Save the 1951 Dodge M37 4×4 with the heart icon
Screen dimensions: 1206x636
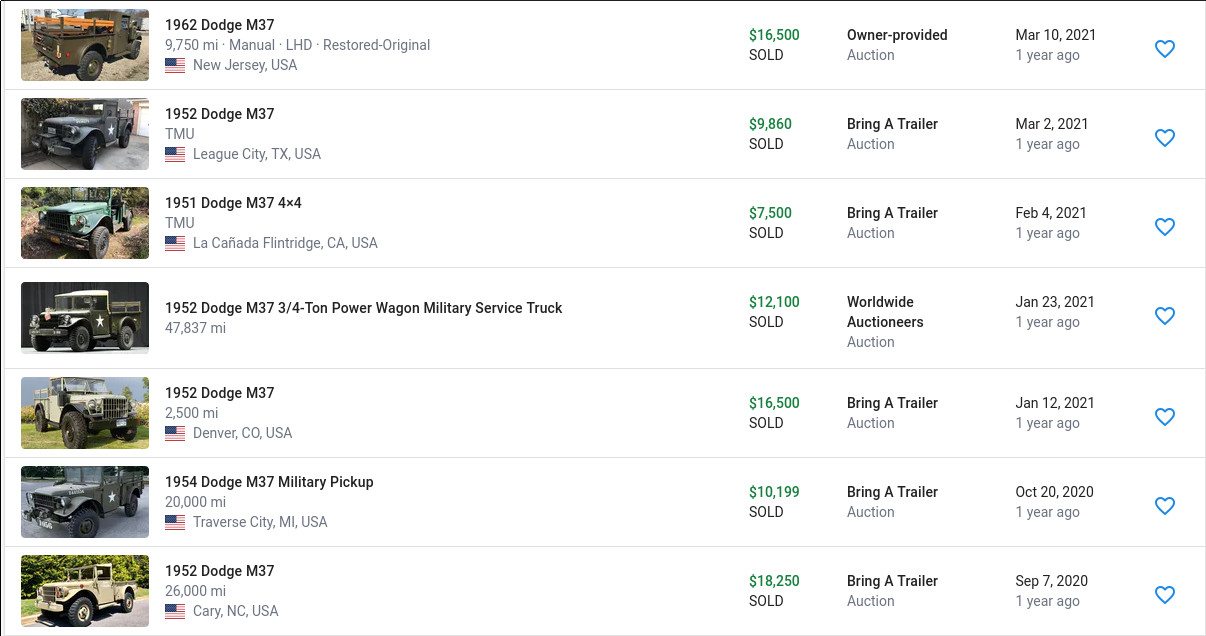click(1164, 227)
